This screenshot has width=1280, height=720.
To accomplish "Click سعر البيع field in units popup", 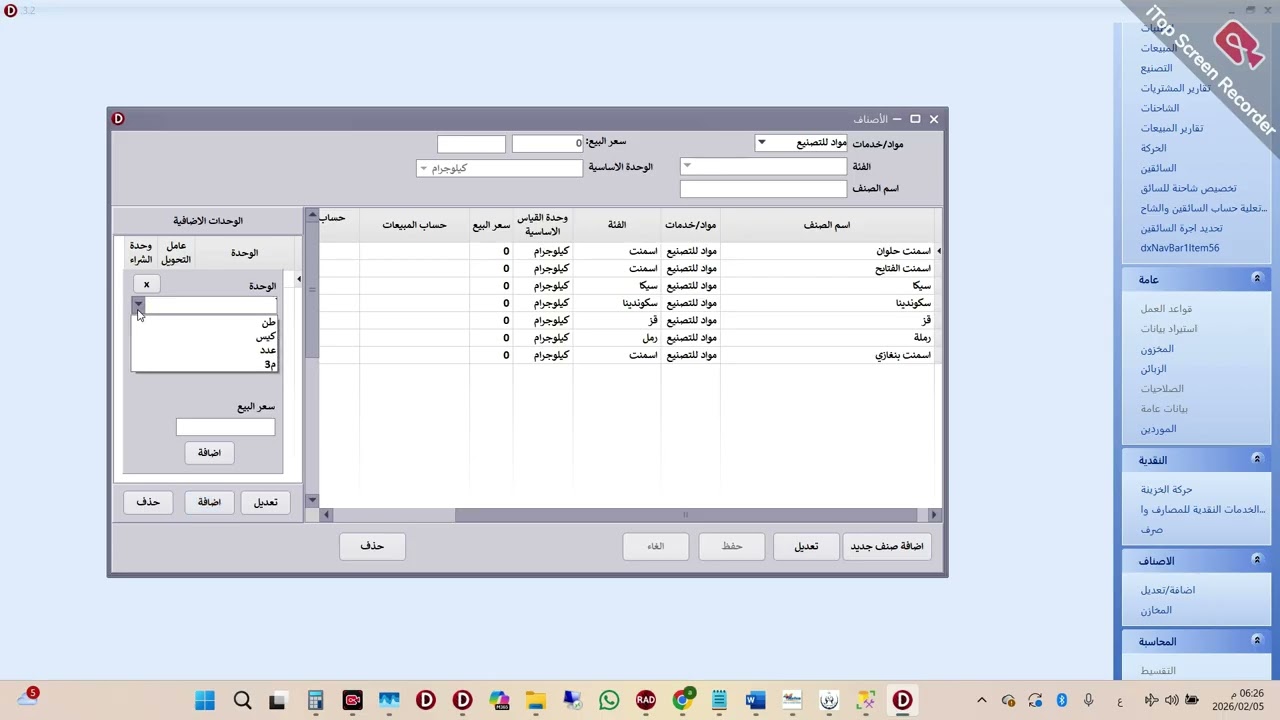I will [x=225, y=427].
